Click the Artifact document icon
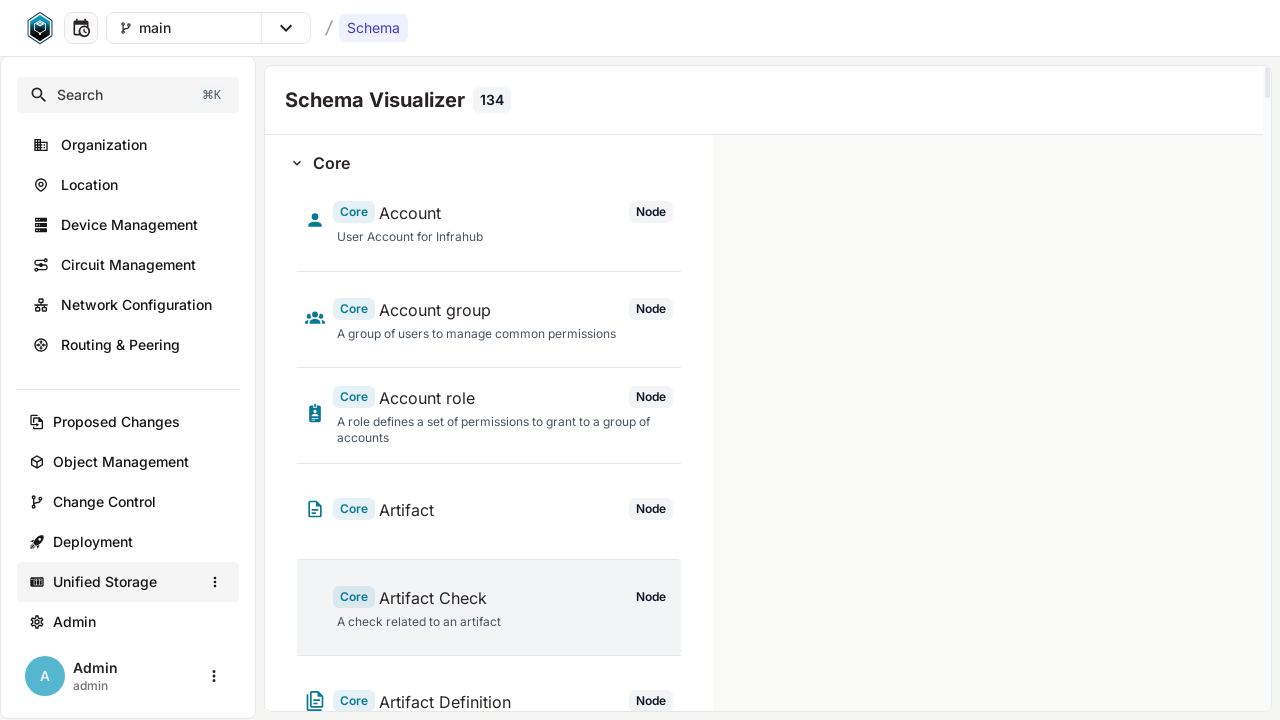The height and width of the screenshot is (720, 1280). click(x=315, y=509)
